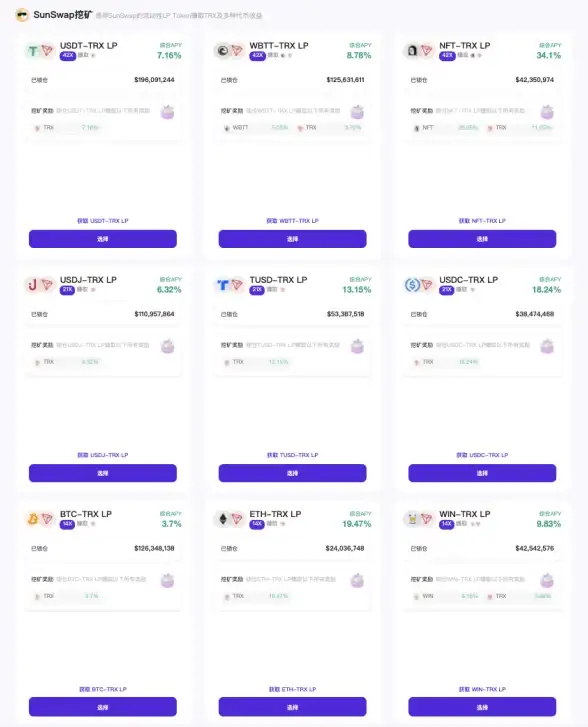588x727 pixels.
Task: Click the reward icon in WIN-TRX card
Action: tap(547, 580)
